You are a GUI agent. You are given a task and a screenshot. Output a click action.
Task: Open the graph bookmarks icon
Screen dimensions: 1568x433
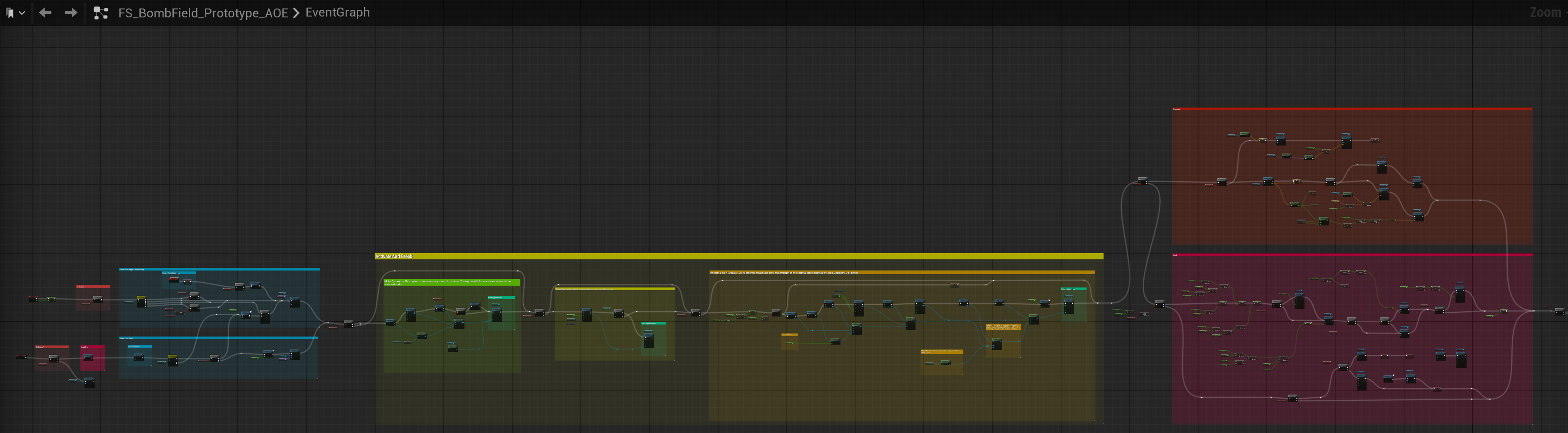[x=9, y=13]
